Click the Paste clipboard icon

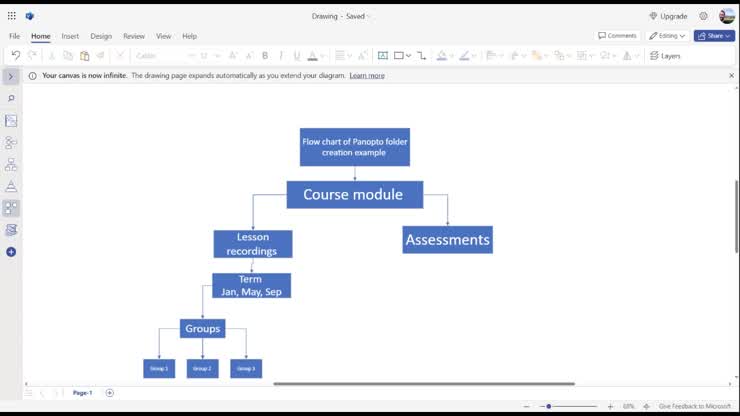click(x=84, y=56)
